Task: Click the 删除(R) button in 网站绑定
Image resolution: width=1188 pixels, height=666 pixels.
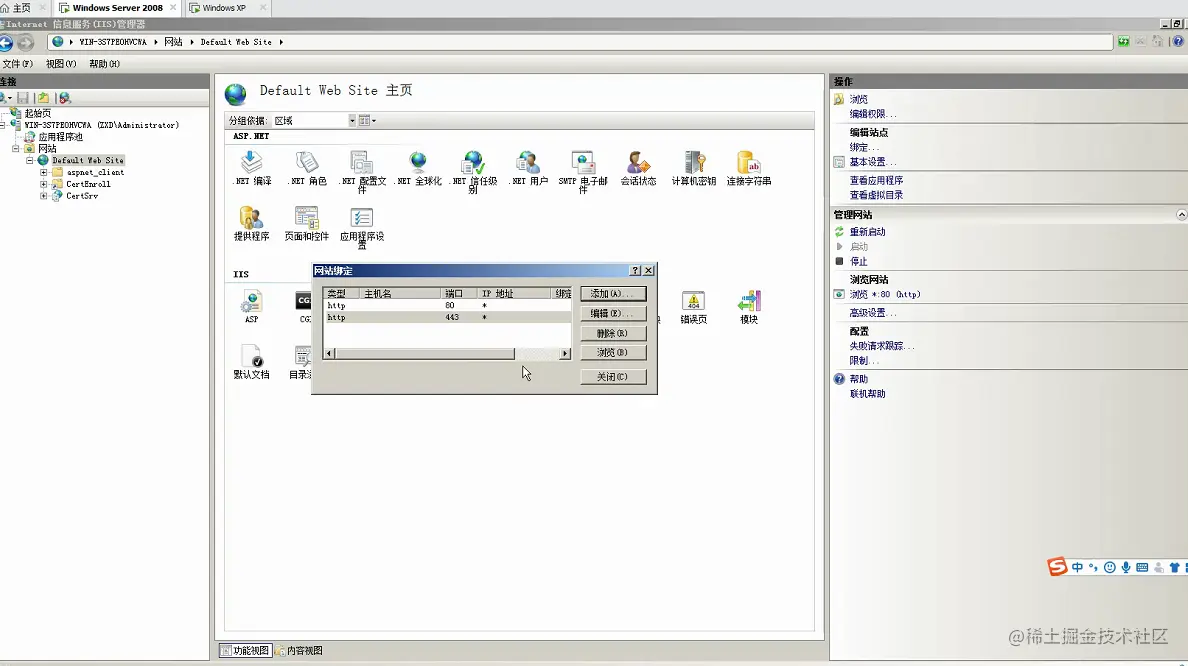Action: coord(613,333)
